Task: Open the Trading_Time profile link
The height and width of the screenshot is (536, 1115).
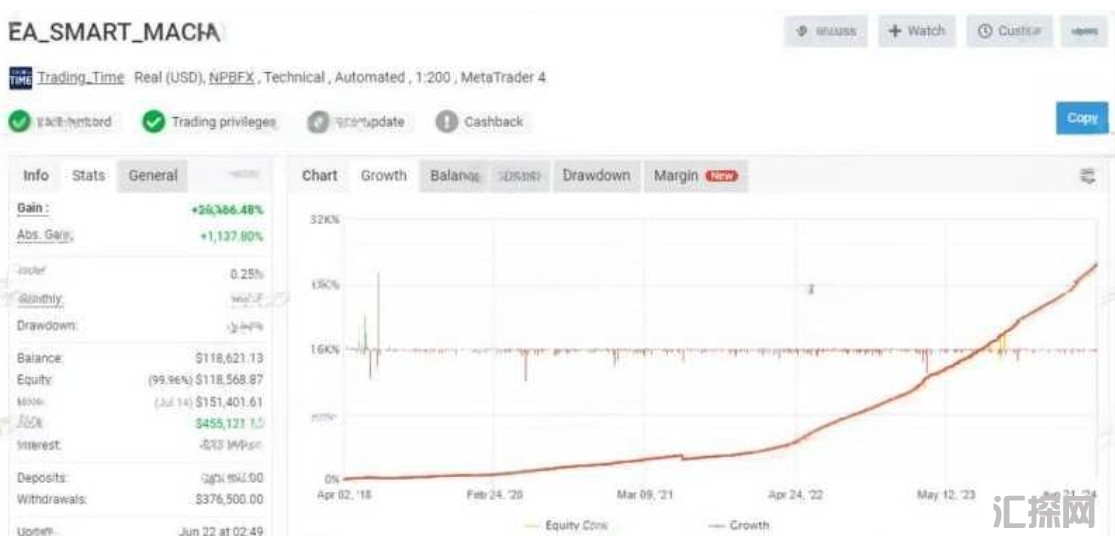Action: pos(81,77)
